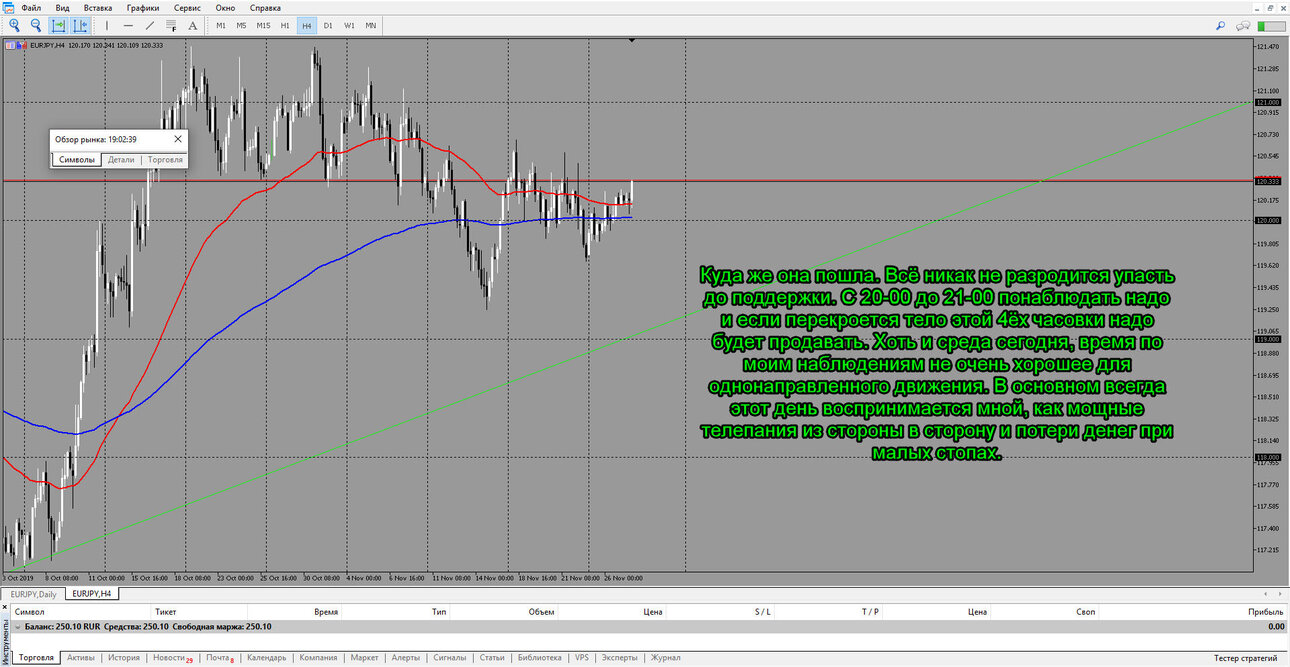Switch chart to M1 timeframe

(x=220, y=25)
